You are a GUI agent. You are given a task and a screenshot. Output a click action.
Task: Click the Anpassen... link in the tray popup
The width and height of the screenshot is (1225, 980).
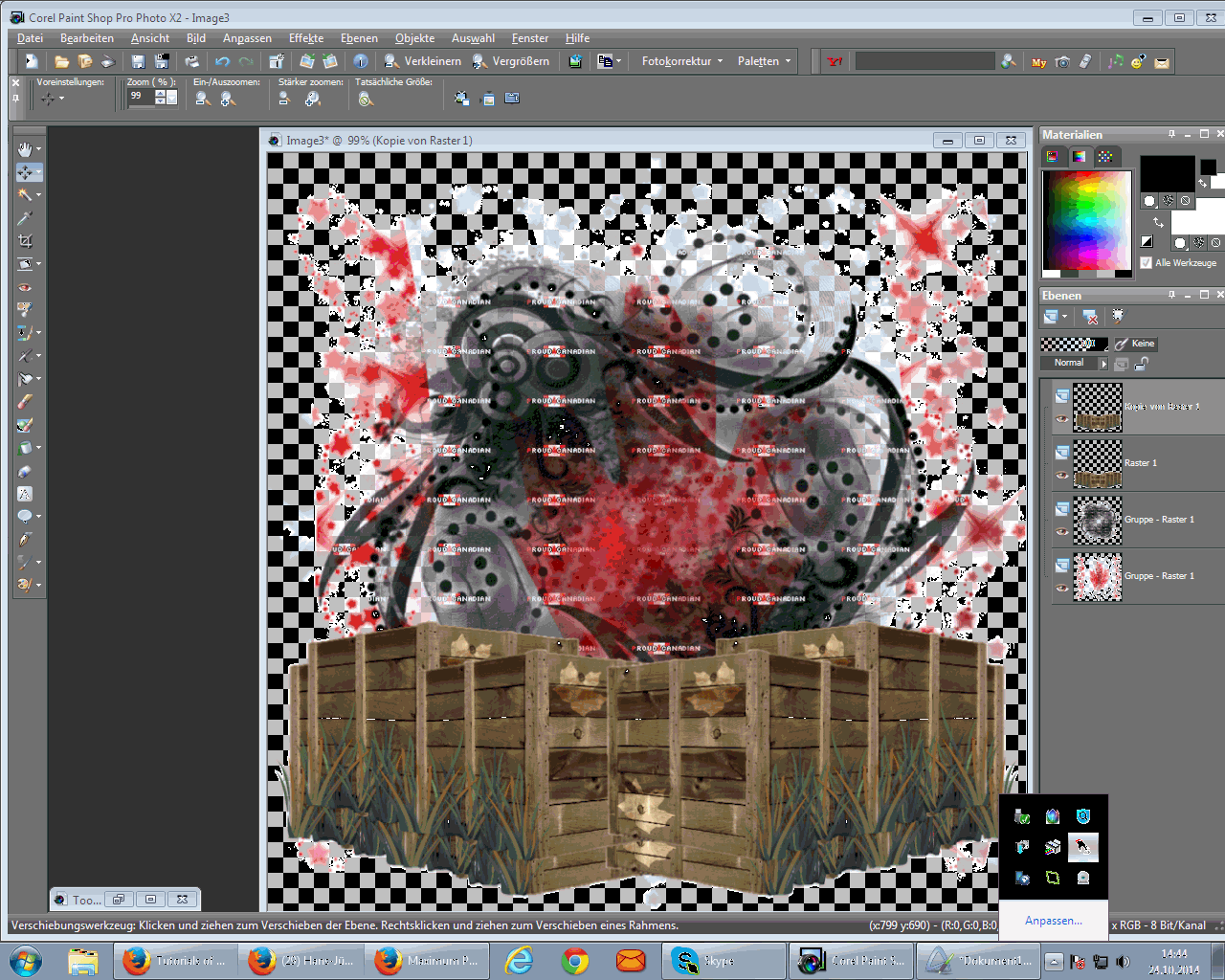click(x=1054, y=921)
